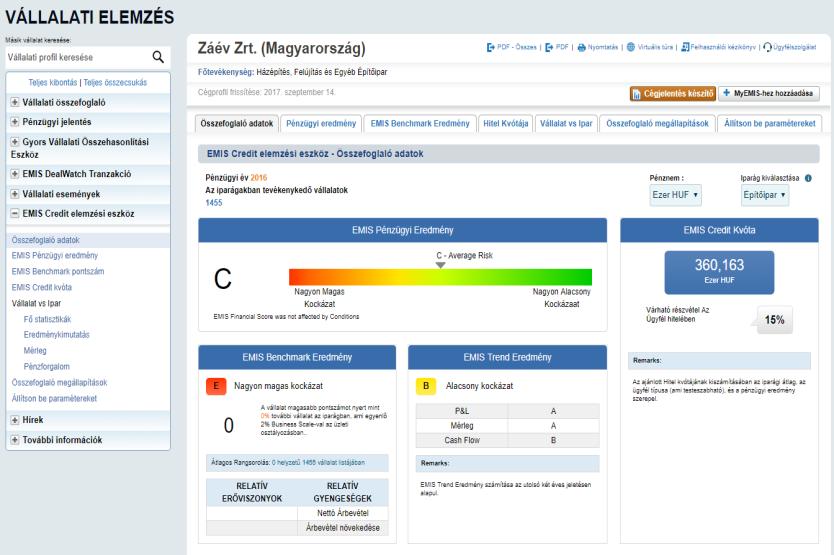Viewport: 834px width, 555px height.
Task: Click the PDF - Összes export icon
Action: [x=490, y=47]
